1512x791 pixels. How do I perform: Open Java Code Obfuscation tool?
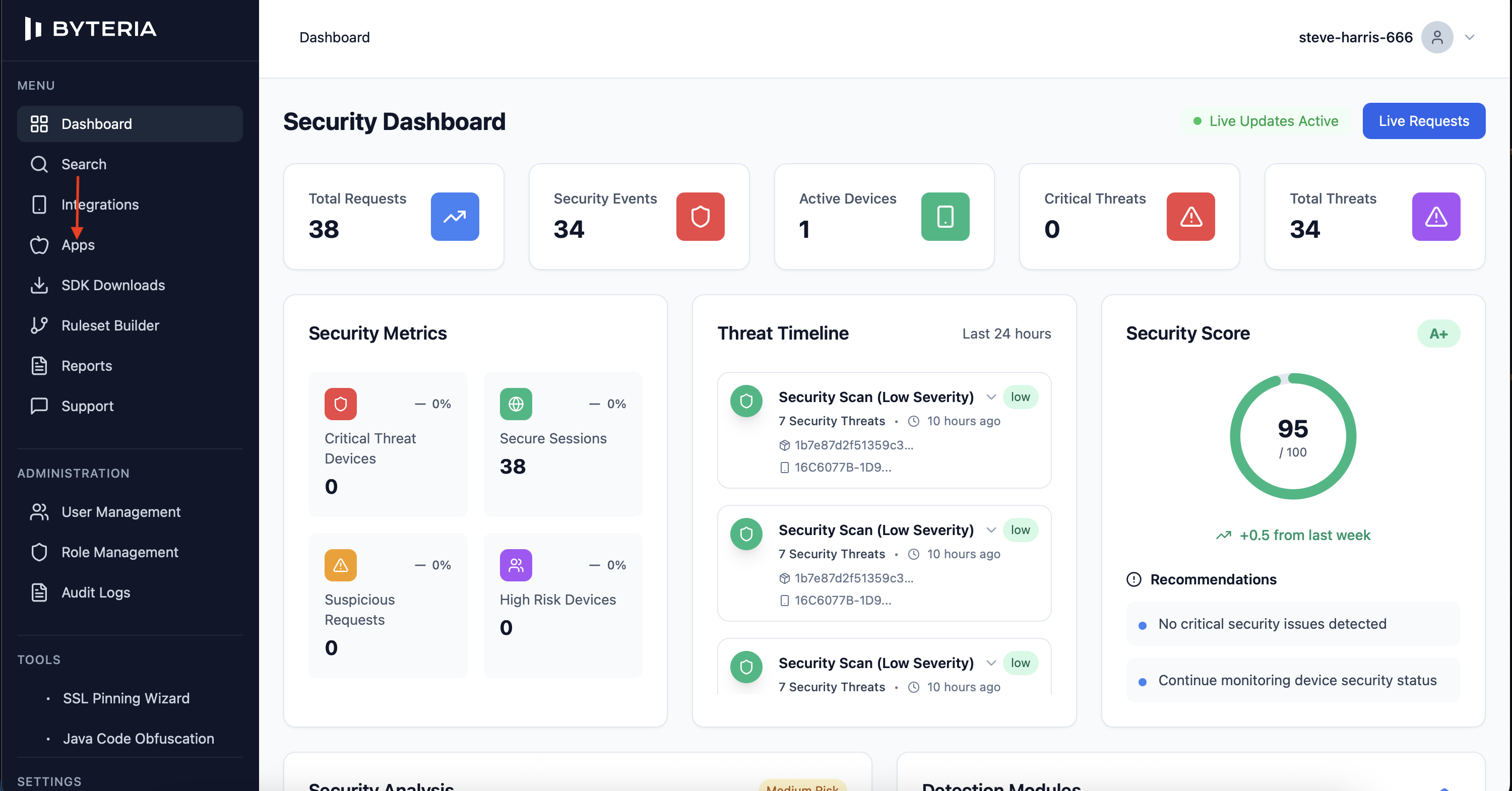coord(139,739)
